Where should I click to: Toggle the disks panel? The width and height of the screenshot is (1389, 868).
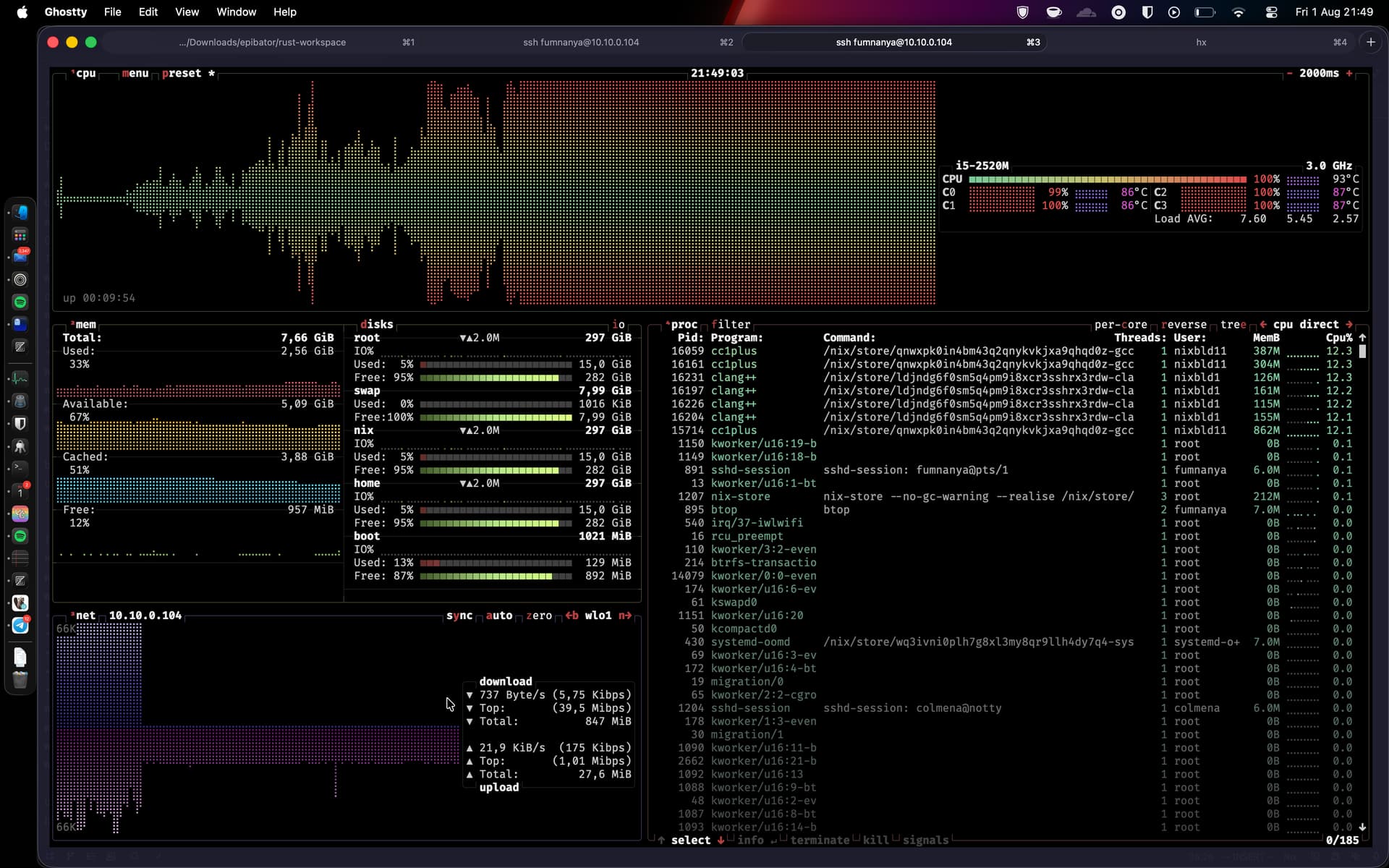[x=377, y=324]
